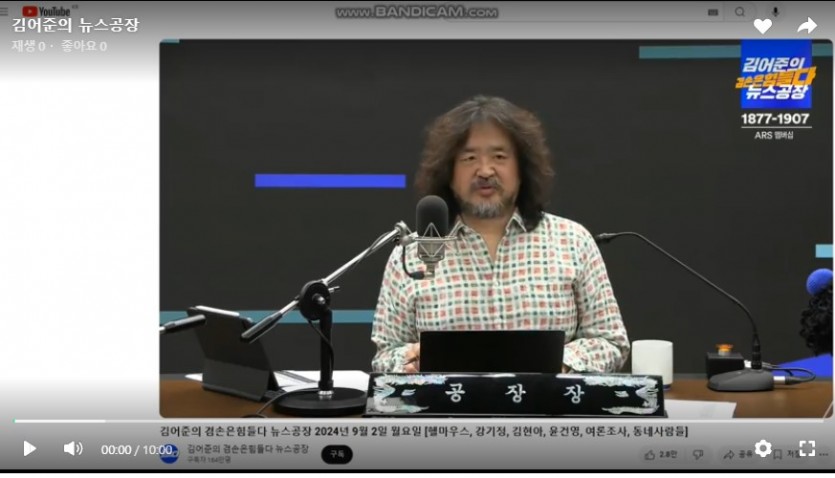Enter fullscreen with the fullscreen icon

pyautogui.click(x=807, y=448)
